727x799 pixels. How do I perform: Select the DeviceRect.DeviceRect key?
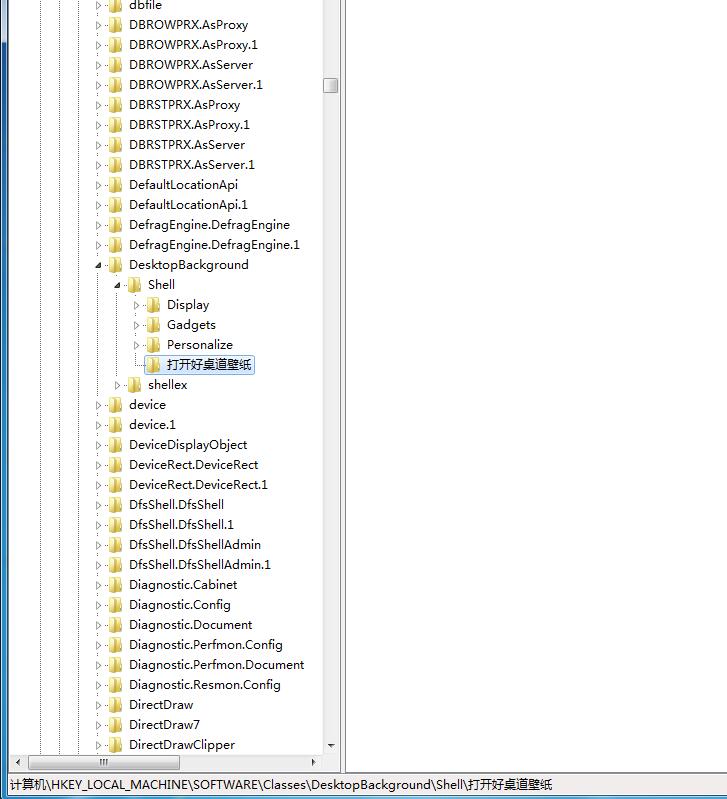tap(194, 465)
